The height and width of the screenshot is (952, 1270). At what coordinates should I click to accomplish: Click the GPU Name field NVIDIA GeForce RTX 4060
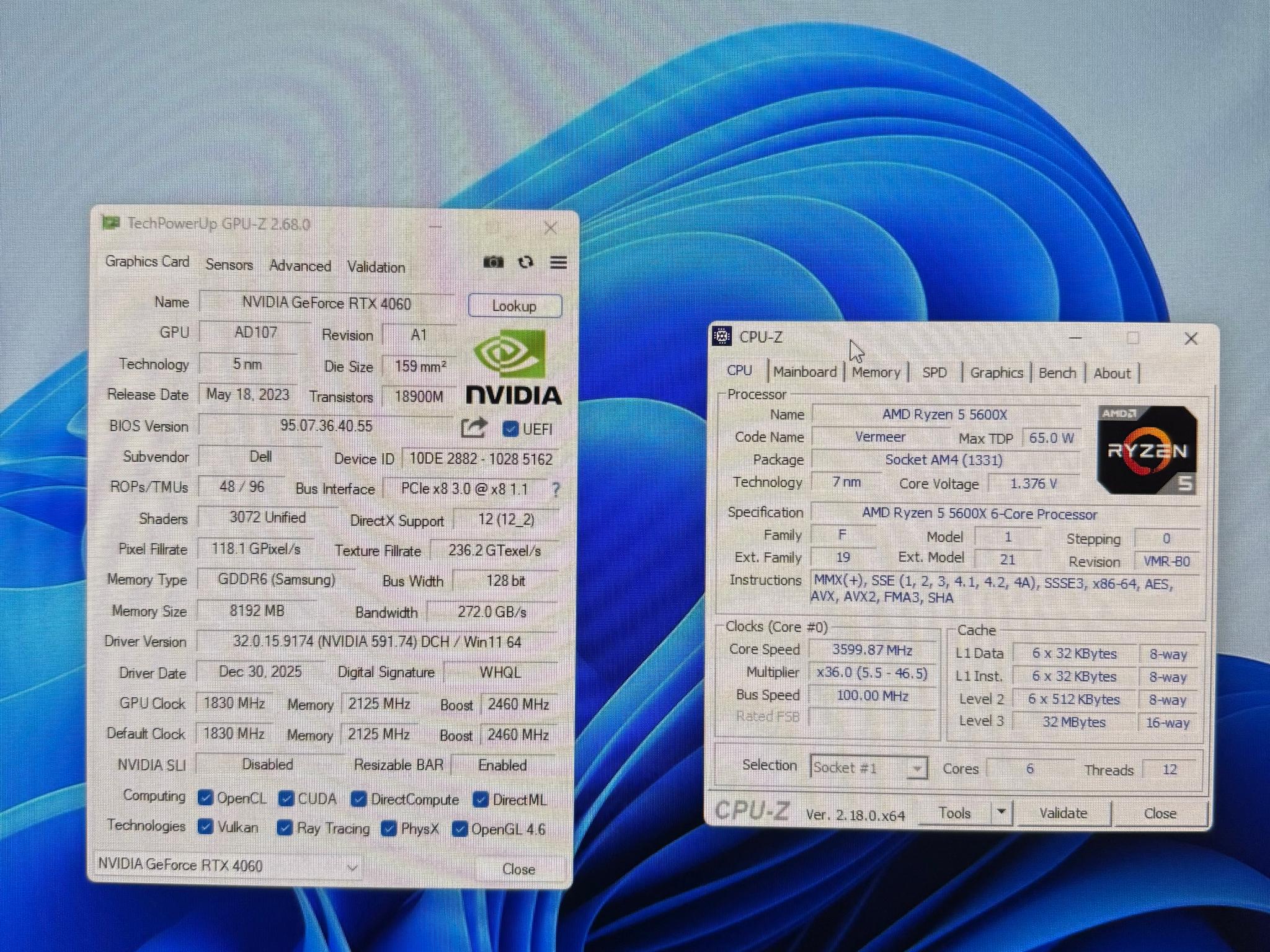(x=327, y=303)
